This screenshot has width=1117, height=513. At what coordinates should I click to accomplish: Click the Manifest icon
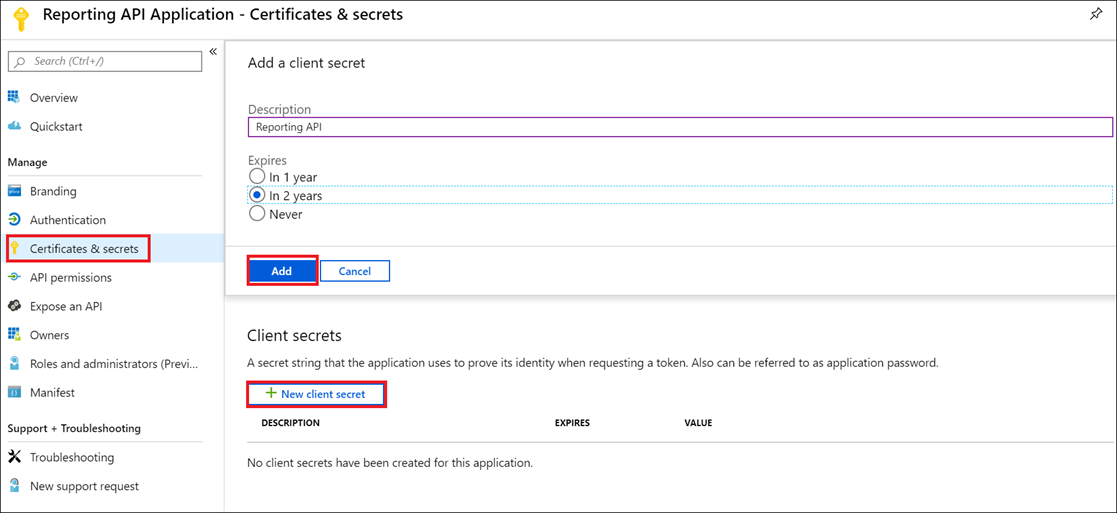[x=14, y=392]
